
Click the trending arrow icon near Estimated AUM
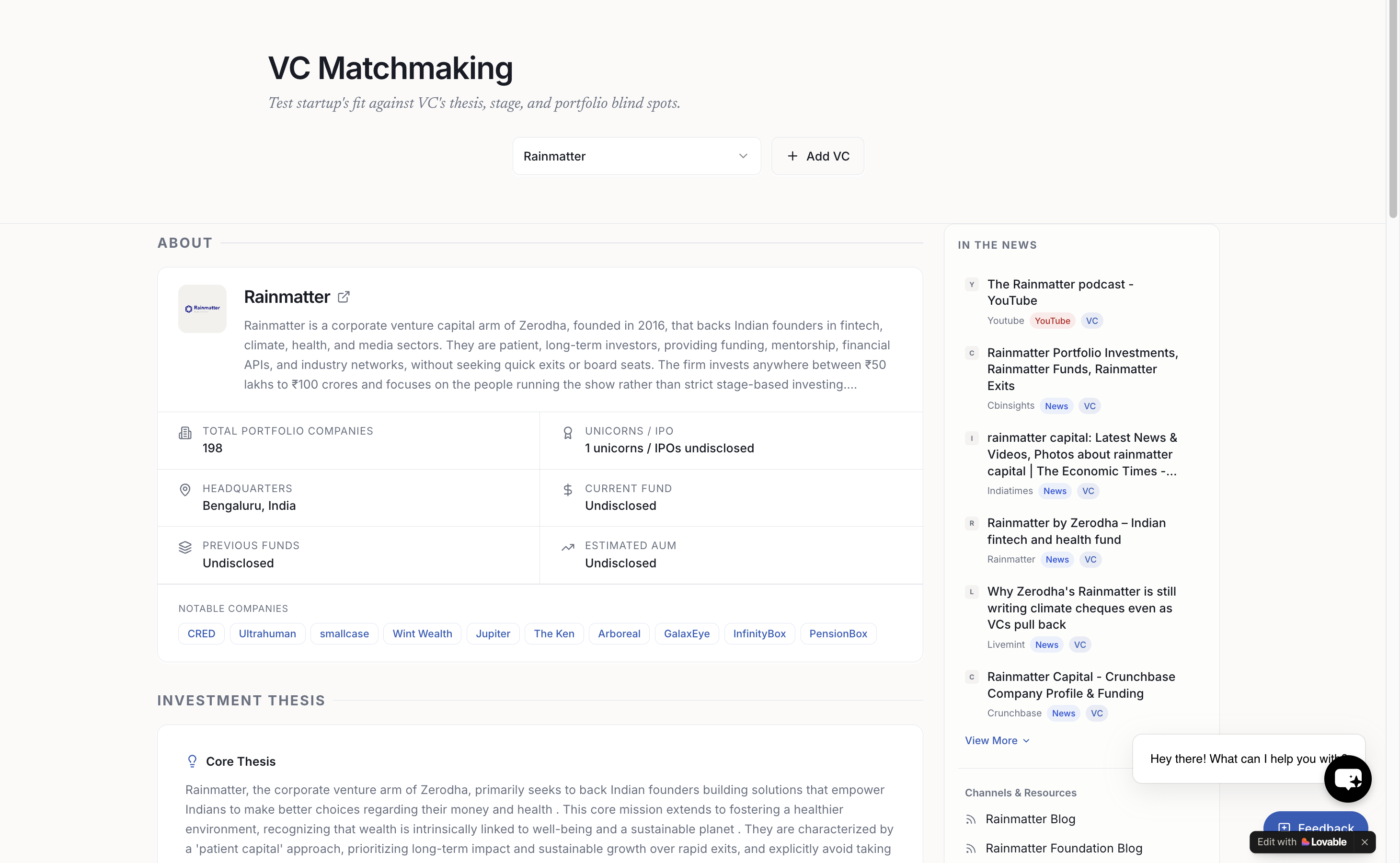click(x=568, y=547)
